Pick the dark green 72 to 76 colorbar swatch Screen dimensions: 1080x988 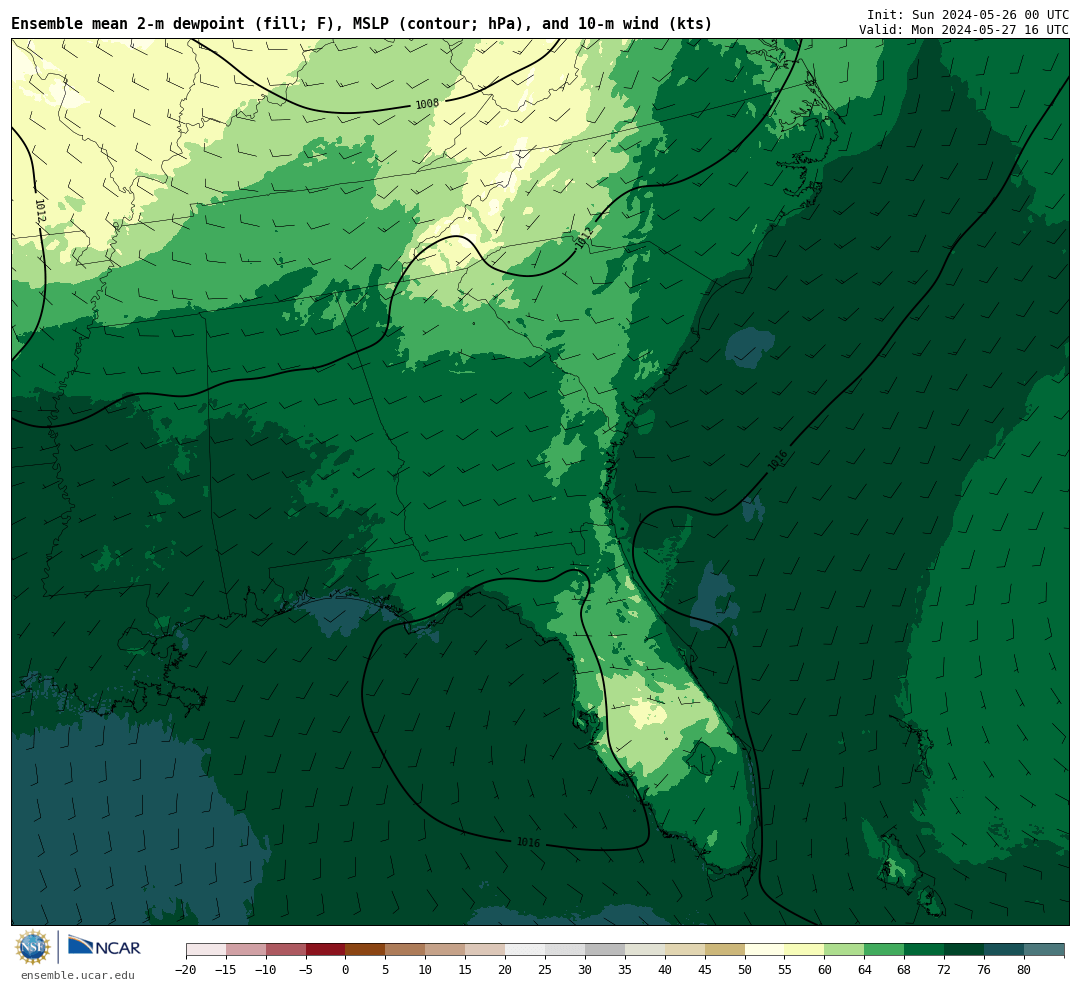point(964,950)
